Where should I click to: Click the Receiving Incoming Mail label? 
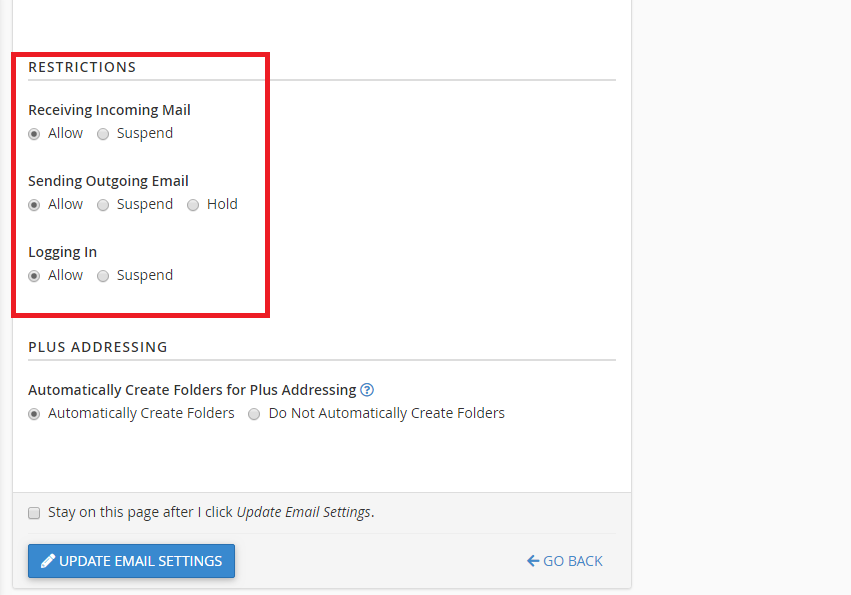coord(109,110)
